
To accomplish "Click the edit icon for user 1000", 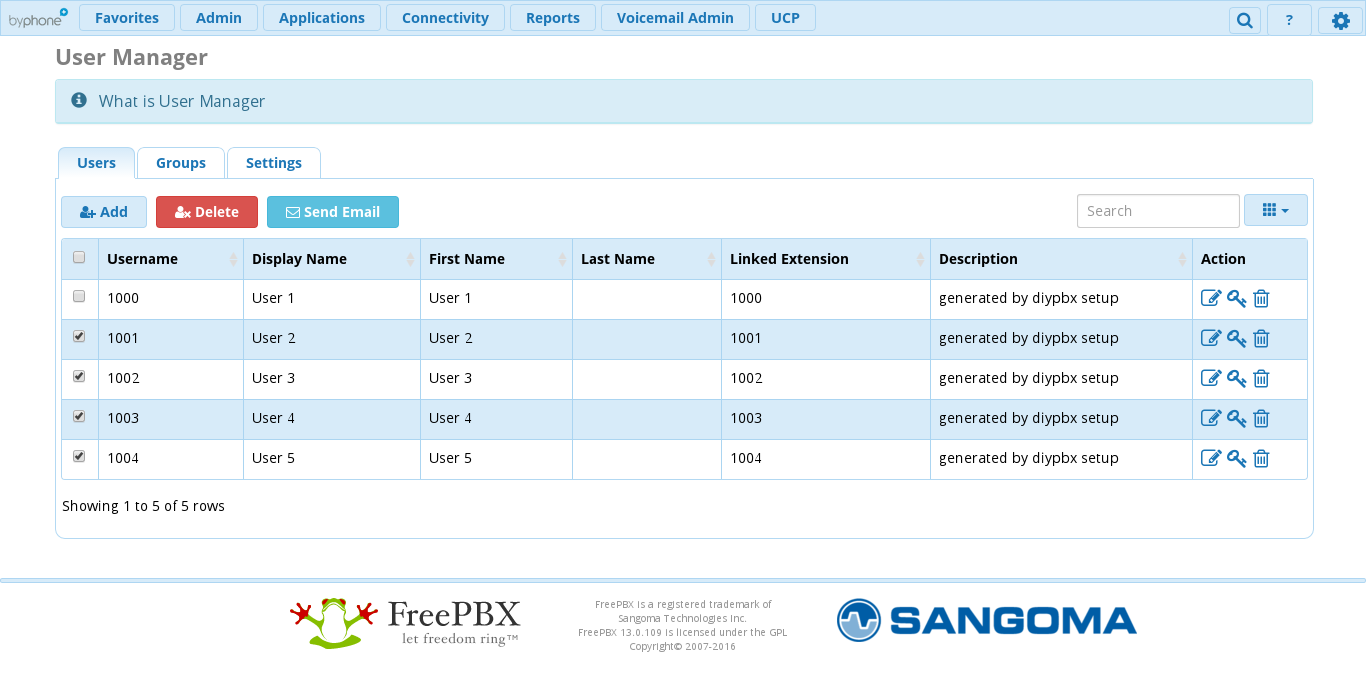I will pyautogui.click(x=1210, y=298).
